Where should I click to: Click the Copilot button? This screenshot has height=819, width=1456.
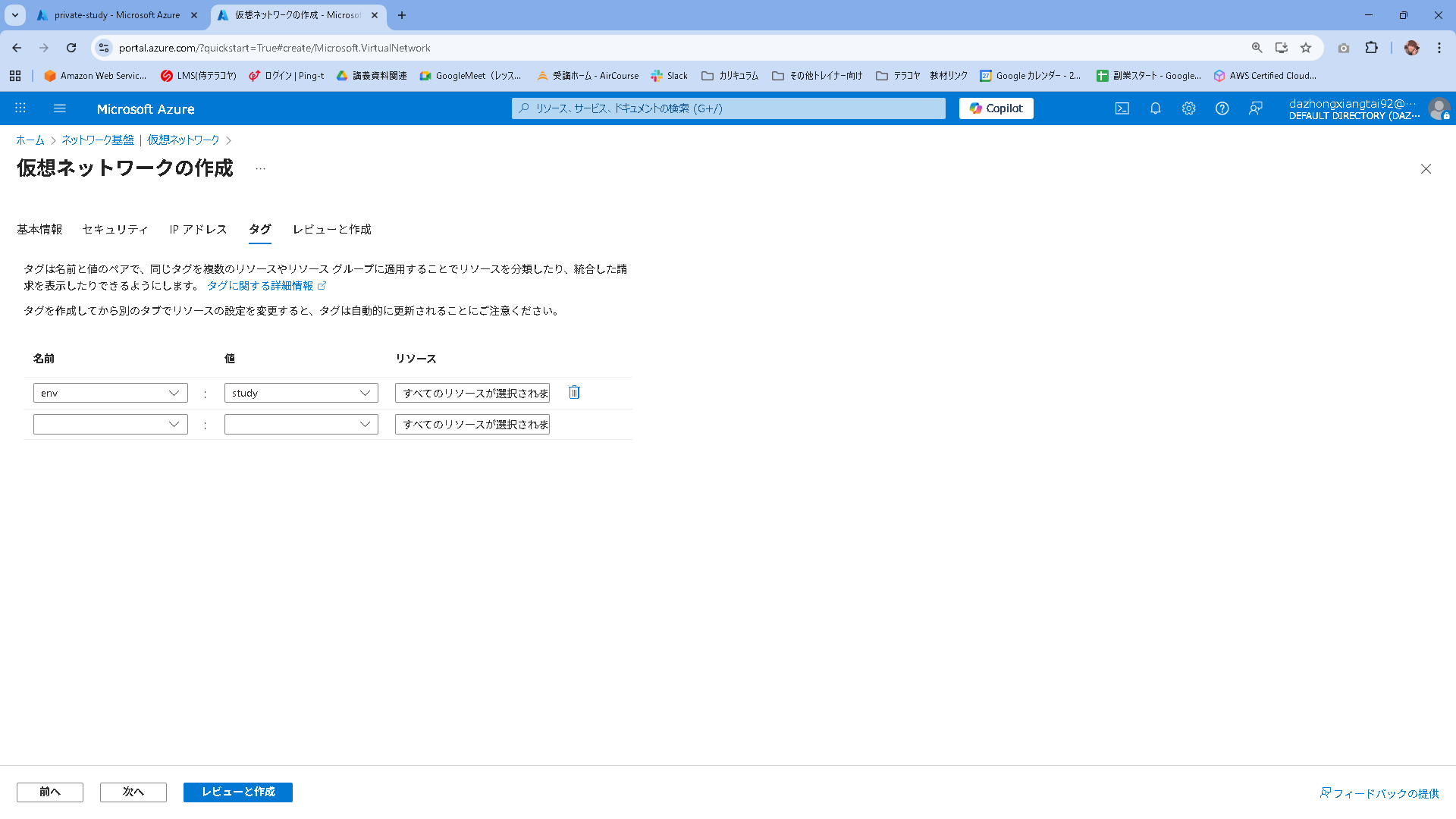(996, 108)
